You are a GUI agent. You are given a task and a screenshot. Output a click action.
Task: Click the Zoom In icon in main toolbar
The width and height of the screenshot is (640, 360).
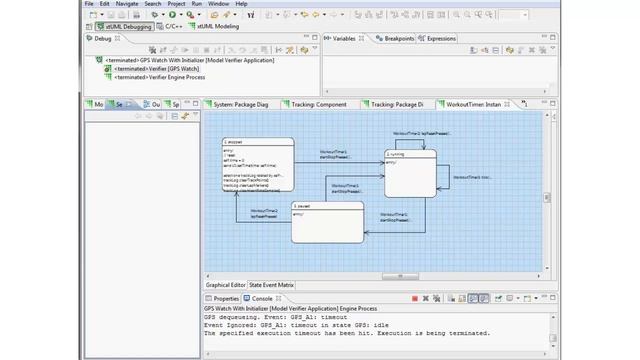pyautogui.click(x=456, y=15)
